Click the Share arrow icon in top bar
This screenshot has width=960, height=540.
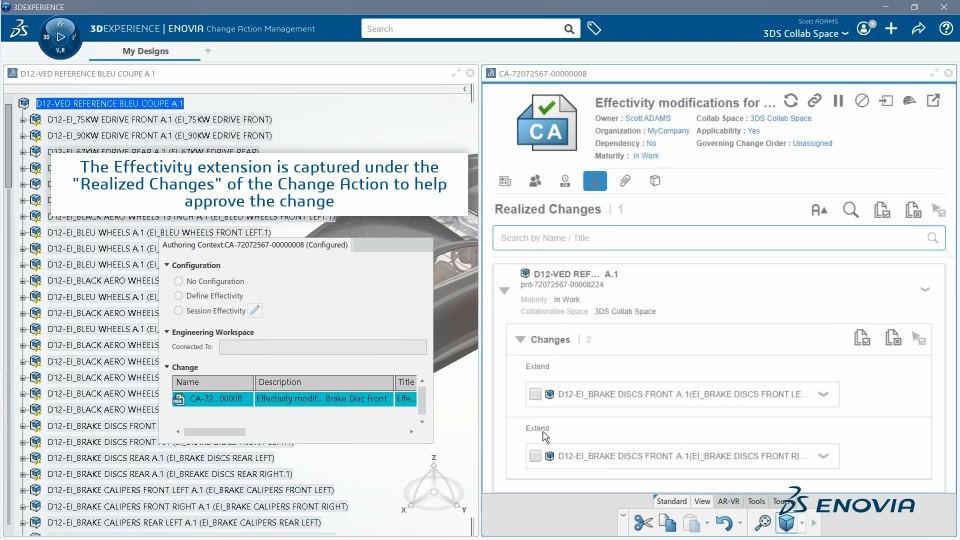pos(918,28)
